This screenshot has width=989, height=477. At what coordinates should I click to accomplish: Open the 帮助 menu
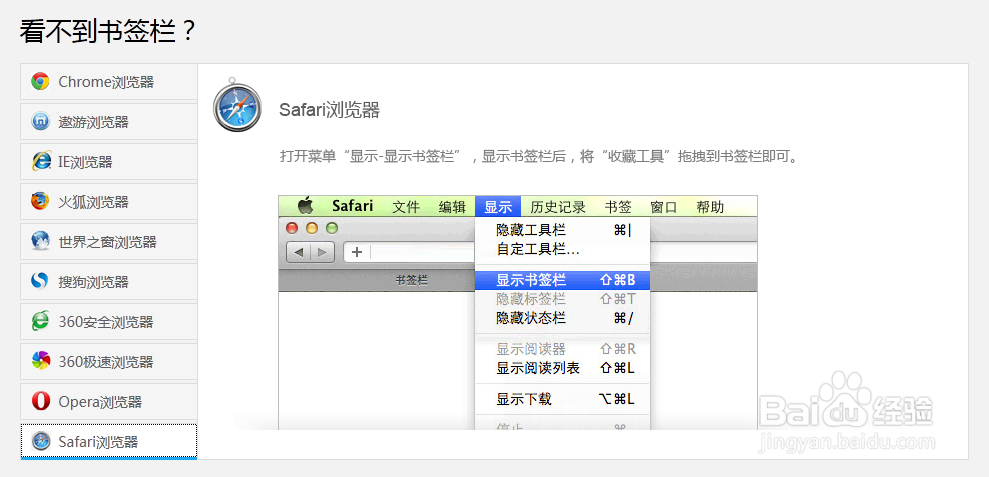tap(710, 206)
